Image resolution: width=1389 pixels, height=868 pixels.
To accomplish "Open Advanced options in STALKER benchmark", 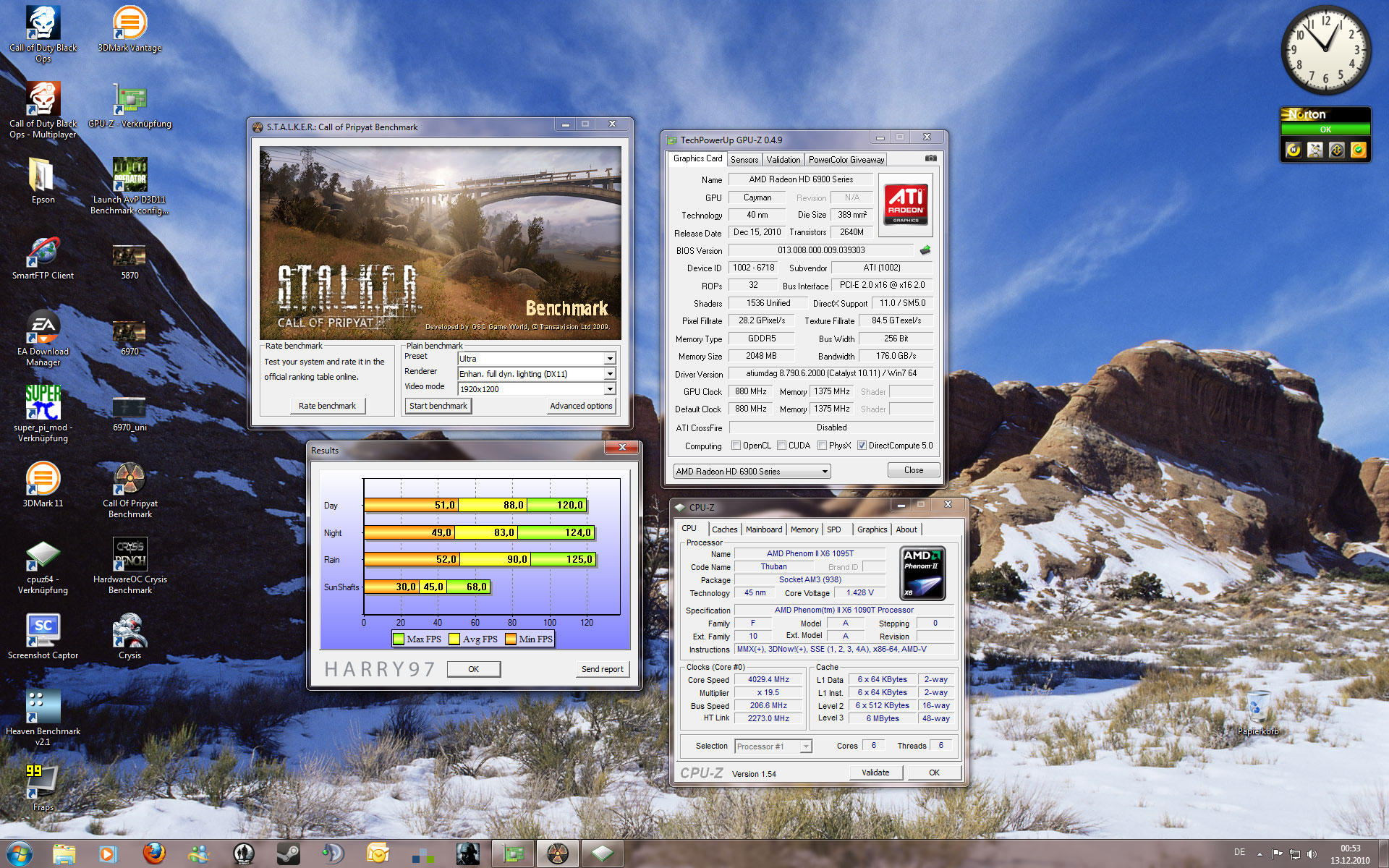I will click(x=581, y=406).
